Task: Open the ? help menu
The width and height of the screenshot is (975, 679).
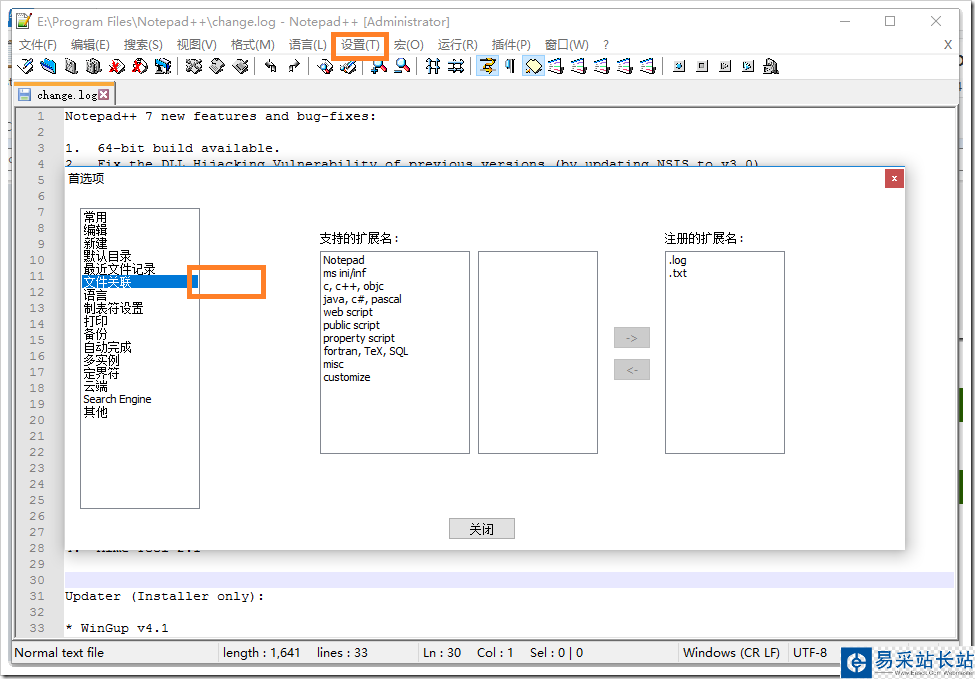Action: pos(606,45)
